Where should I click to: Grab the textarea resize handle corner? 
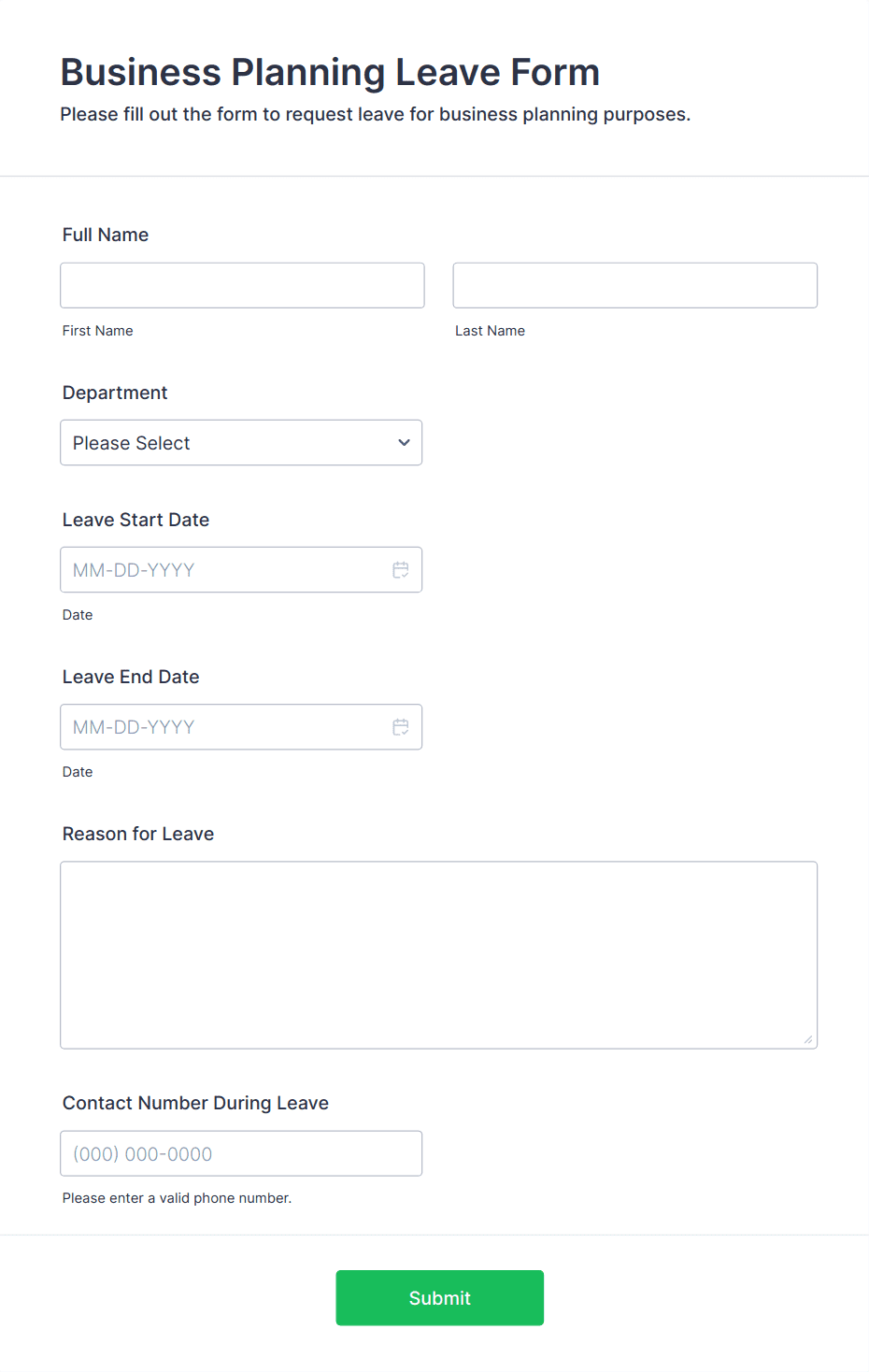(x=808, y=1039)
